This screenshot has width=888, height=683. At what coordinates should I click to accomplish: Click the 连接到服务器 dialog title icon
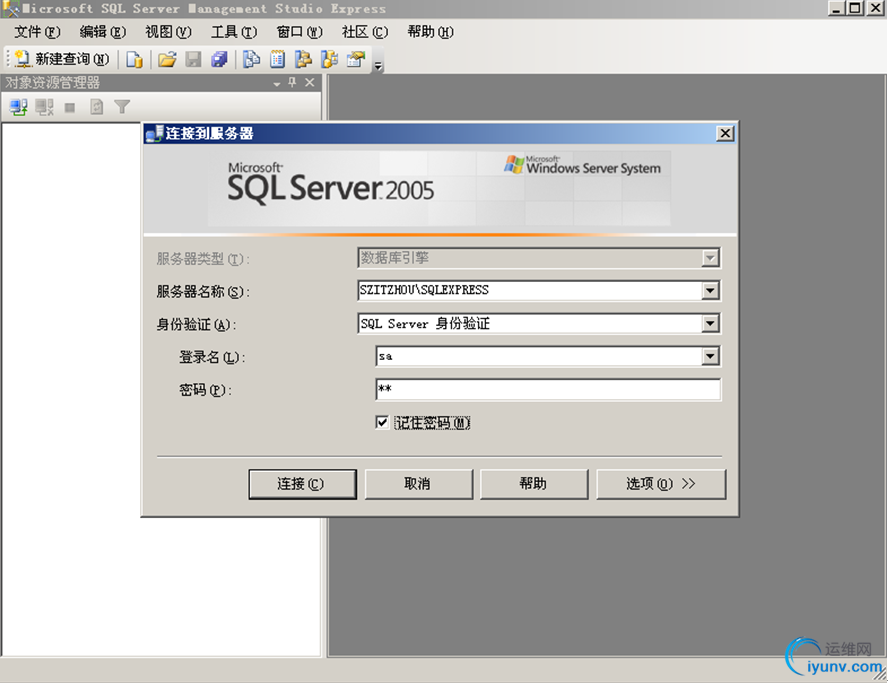[154, 134]
